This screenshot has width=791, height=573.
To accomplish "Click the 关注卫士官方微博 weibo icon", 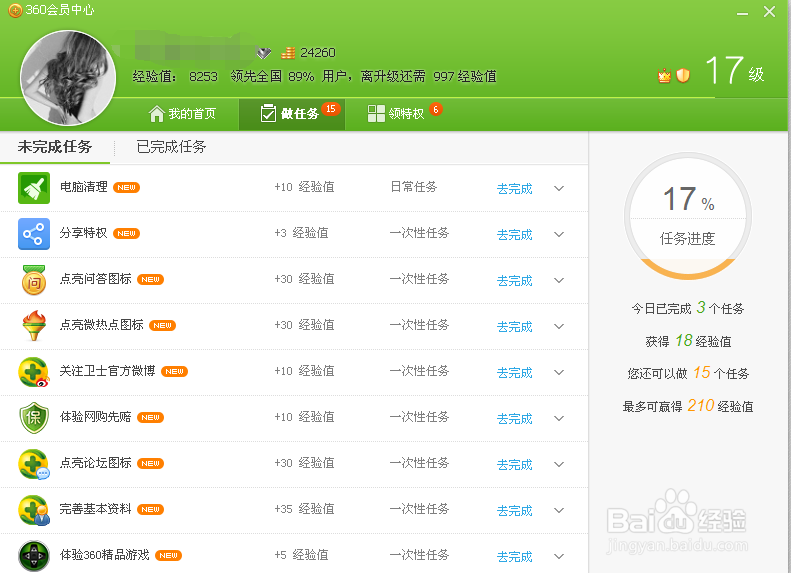I will coord(34,372).
